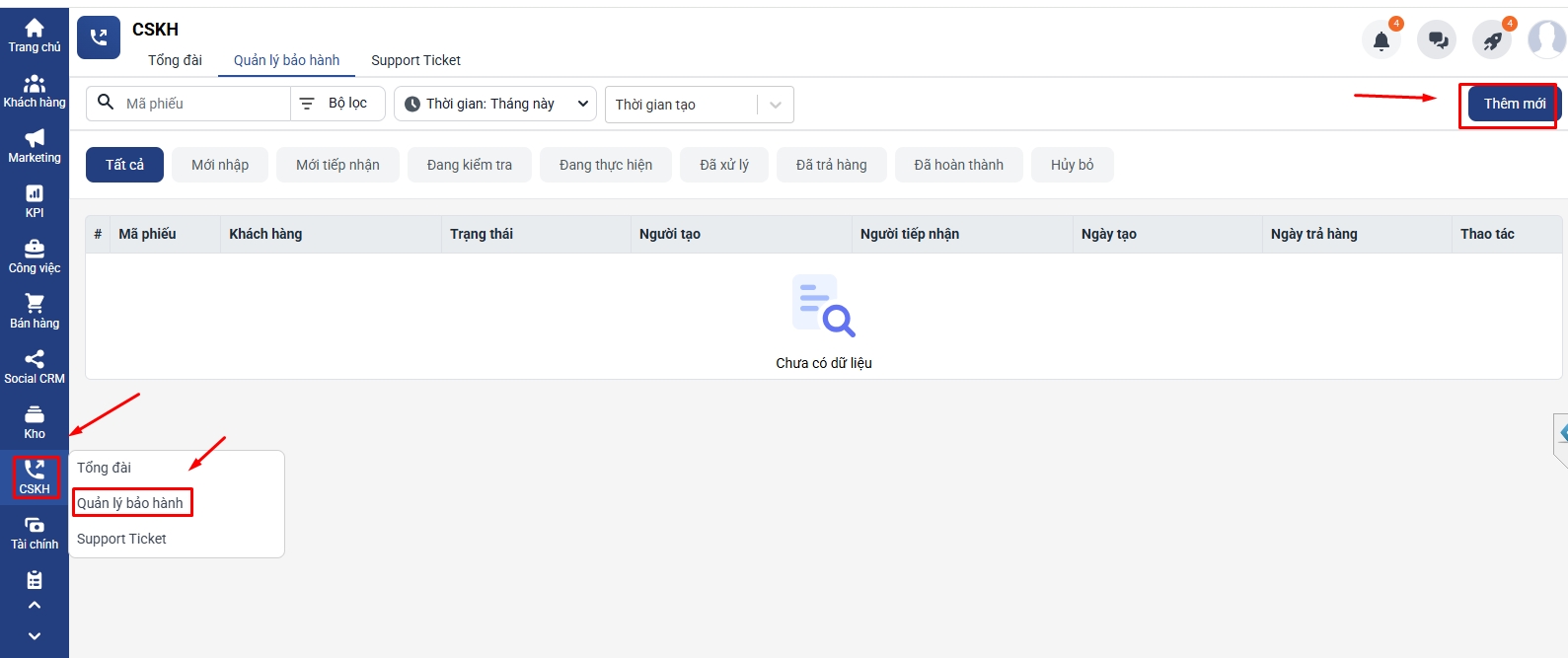Select the Đang kiểm tra status filter
1568x658 pixels.
(470, 165)
